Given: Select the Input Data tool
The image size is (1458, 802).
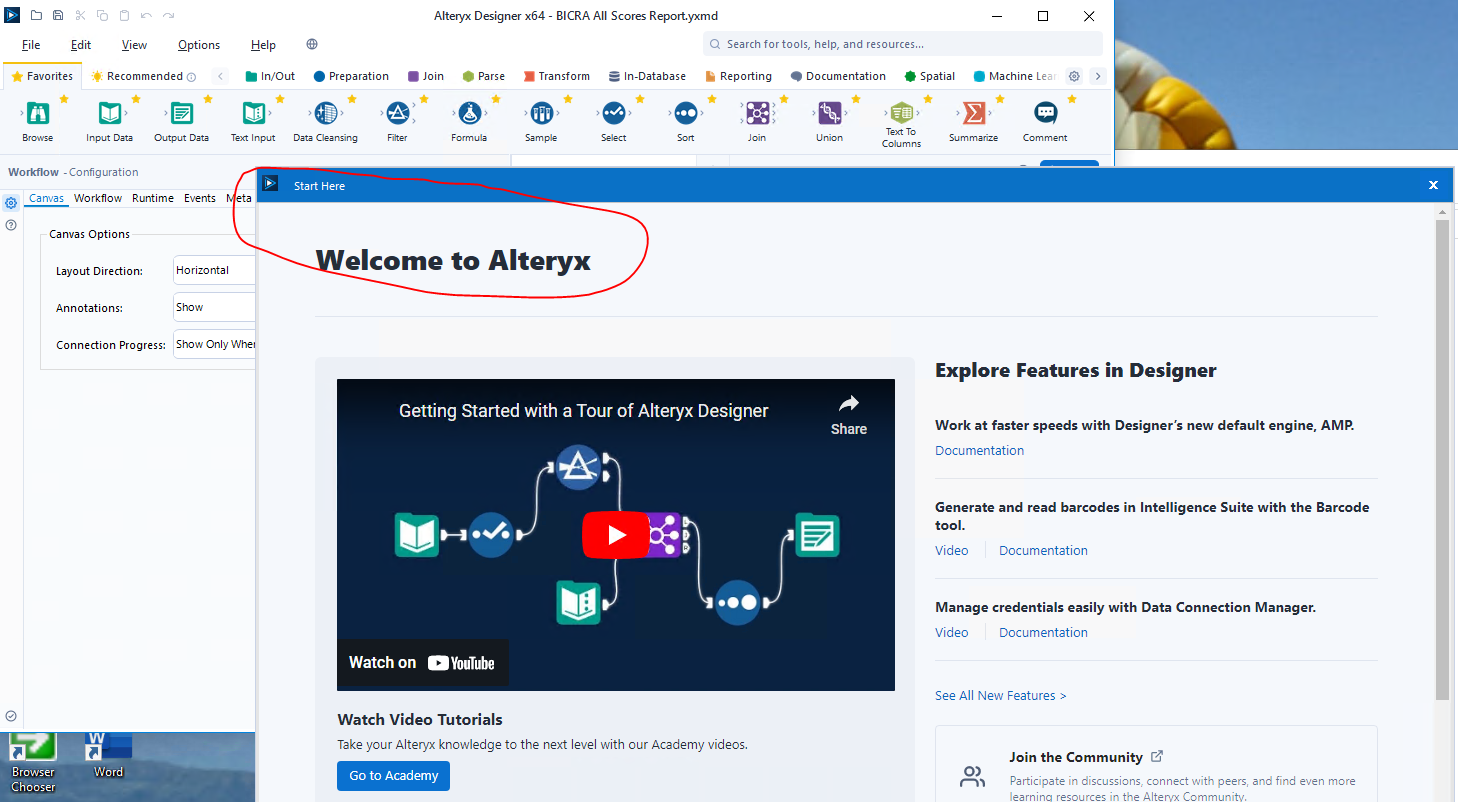Looking at the screenshot, I should [109, 115].
